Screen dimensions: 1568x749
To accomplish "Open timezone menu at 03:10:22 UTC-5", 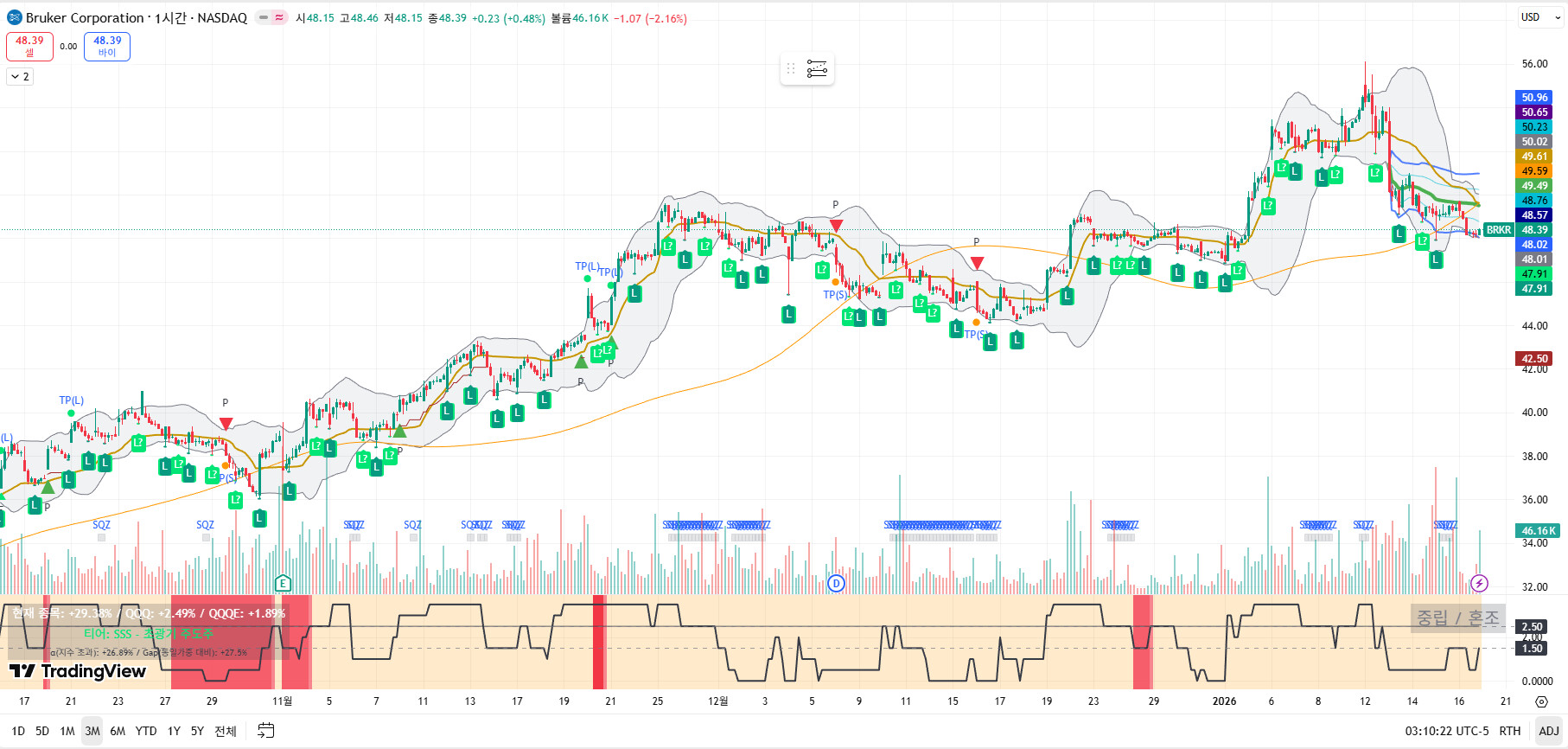I will click(1447, 731).
